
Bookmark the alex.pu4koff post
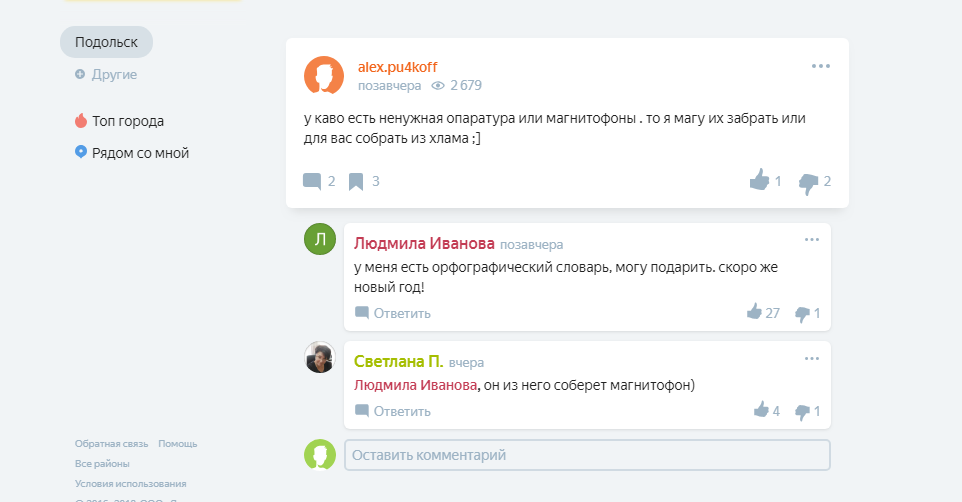click(355, 181)
